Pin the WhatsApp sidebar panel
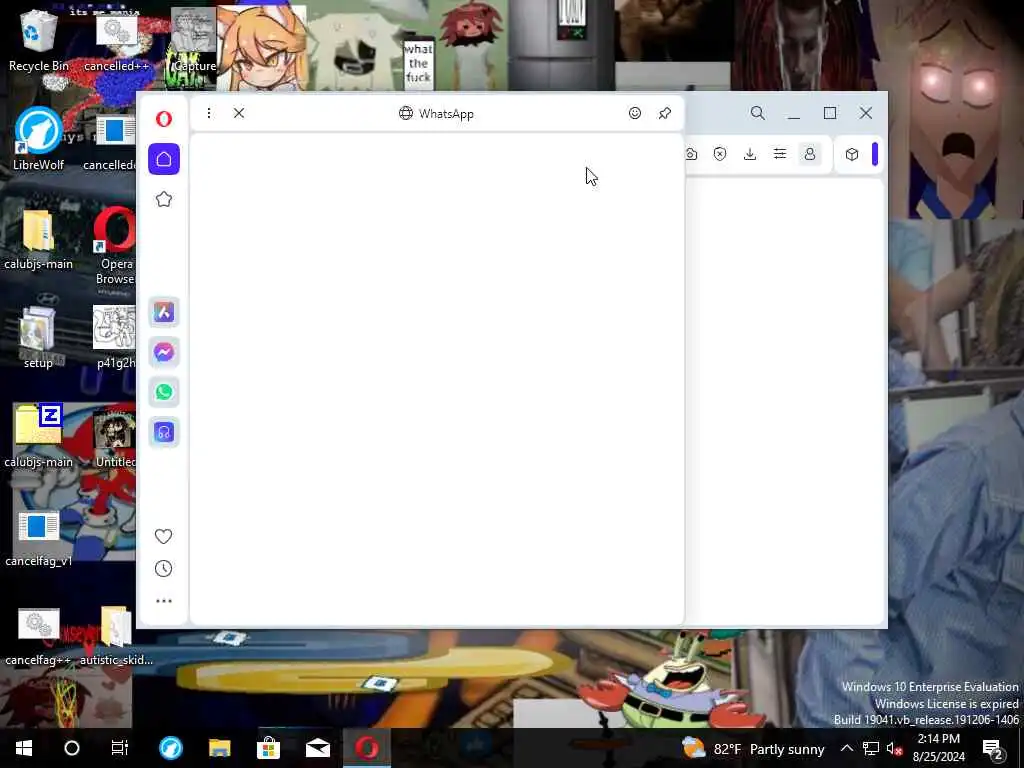This screenshot has width=1024, height=768. point(665,113)
